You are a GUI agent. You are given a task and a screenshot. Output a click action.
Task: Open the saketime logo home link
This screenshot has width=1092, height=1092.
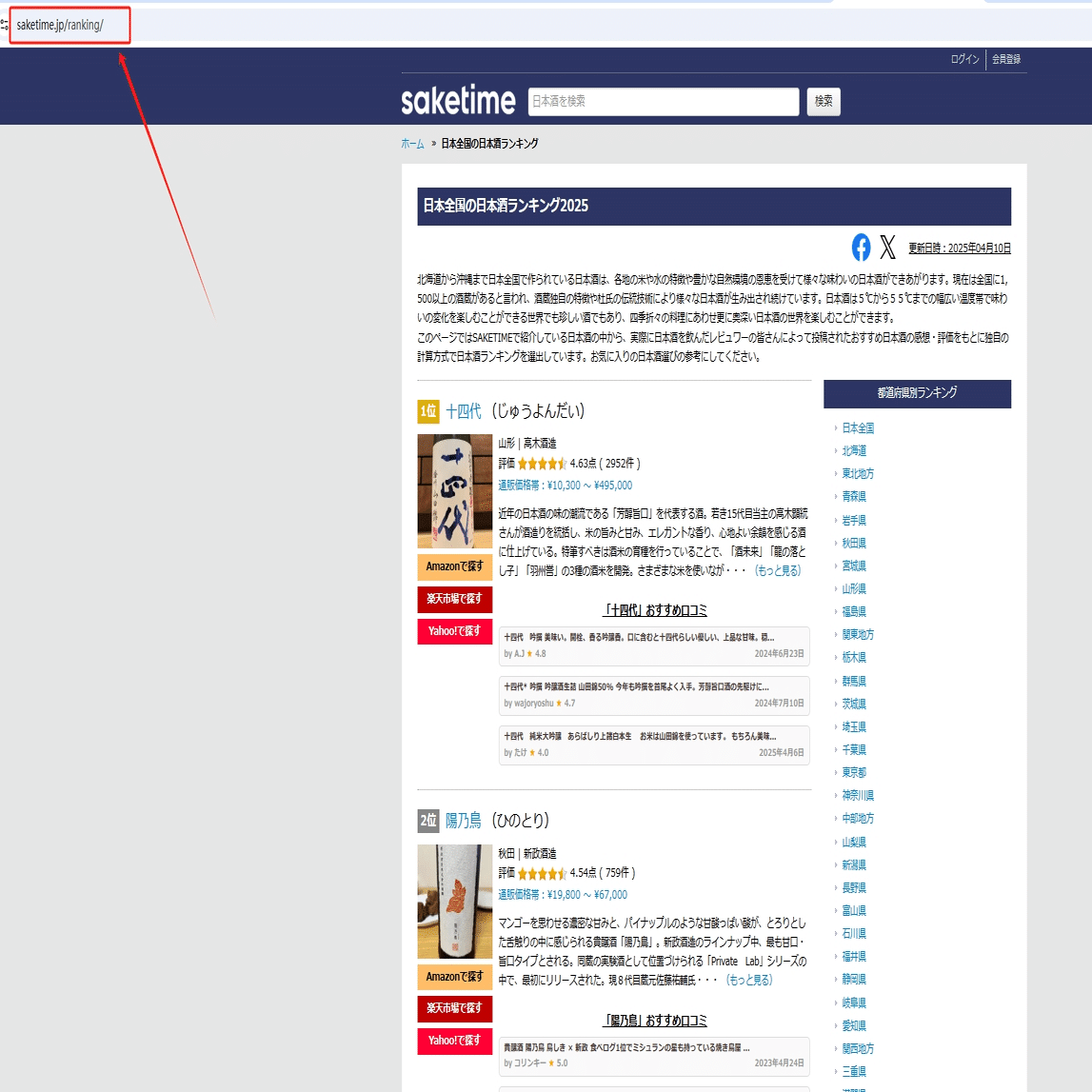458,100
